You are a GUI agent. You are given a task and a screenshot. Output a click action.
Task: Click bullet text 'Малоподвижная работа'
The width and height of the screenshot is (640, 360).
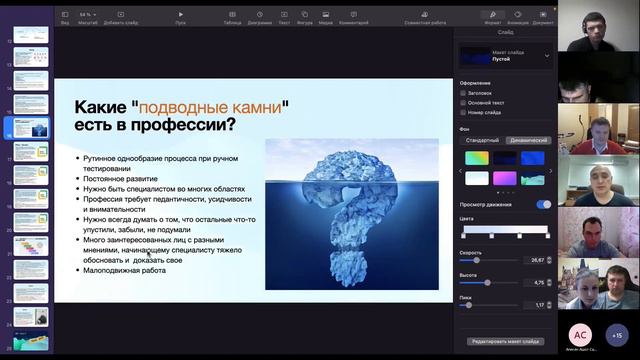click(124, 270)
